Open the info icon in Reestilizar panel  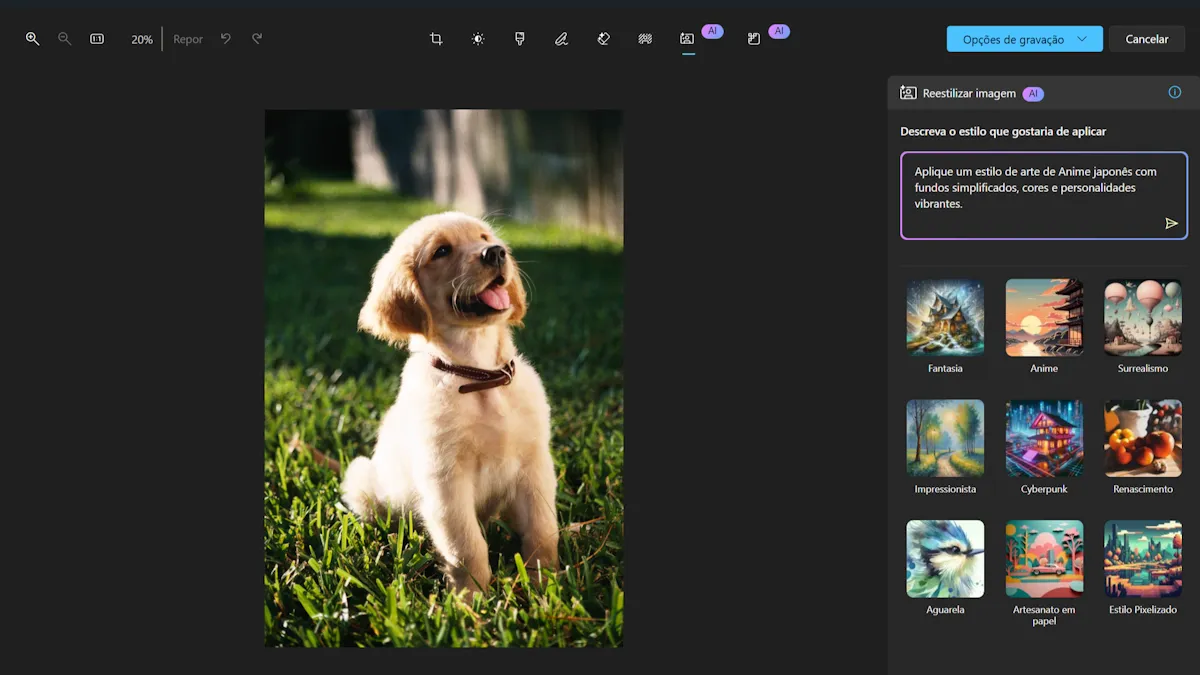point(1175,92)
